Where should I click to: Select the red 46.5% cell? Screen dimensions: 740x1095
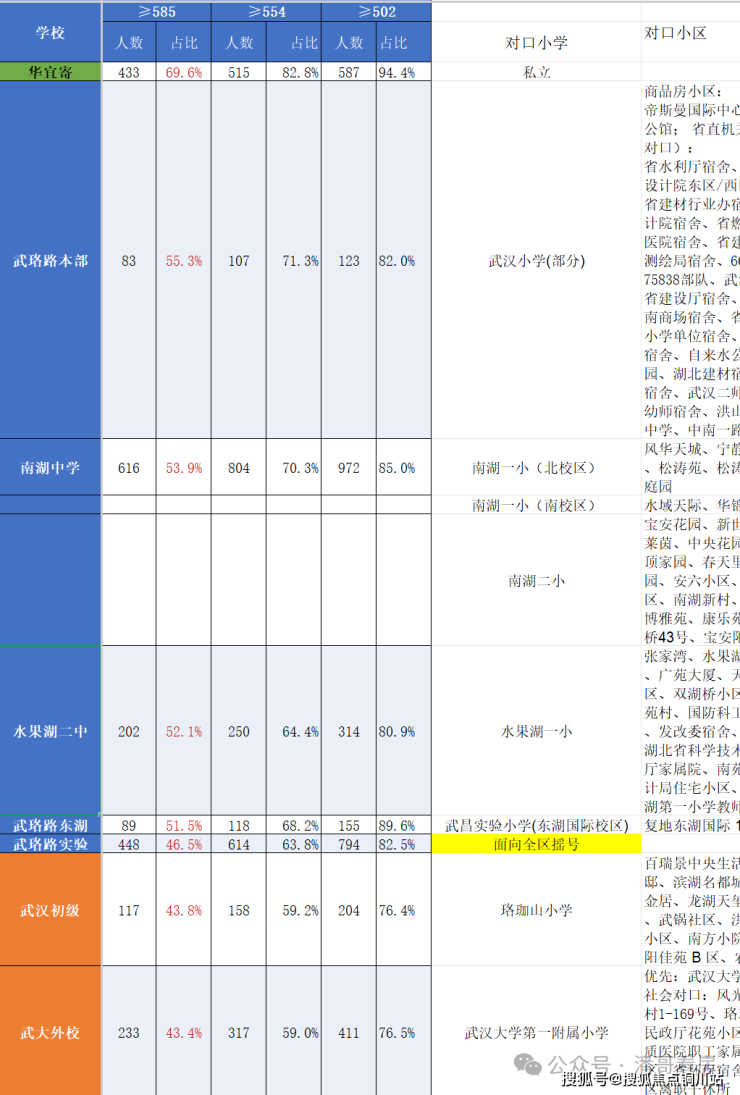tap(184, 844)
